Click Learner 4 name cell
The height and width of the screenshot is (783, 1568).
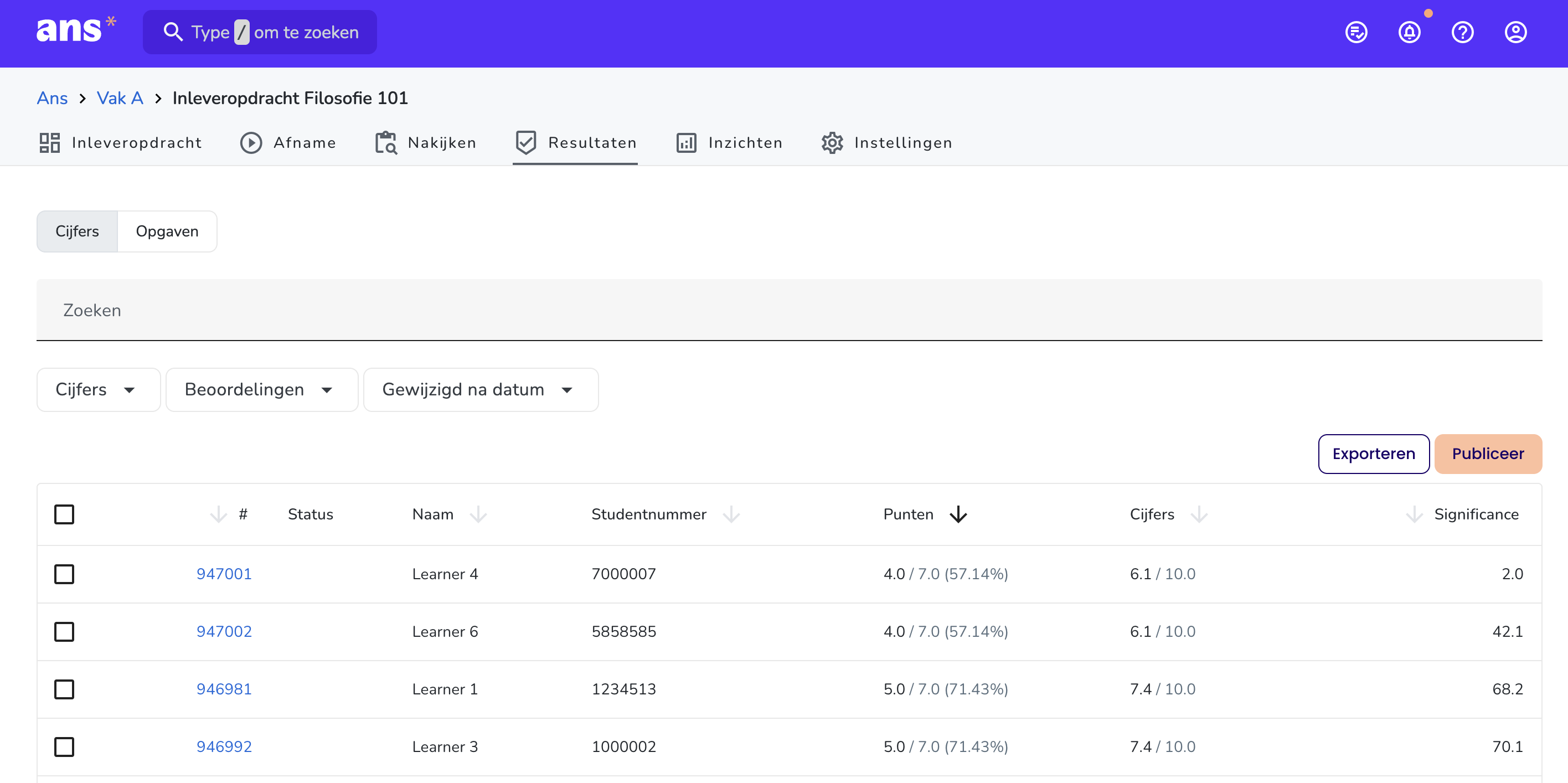(445, 574)
